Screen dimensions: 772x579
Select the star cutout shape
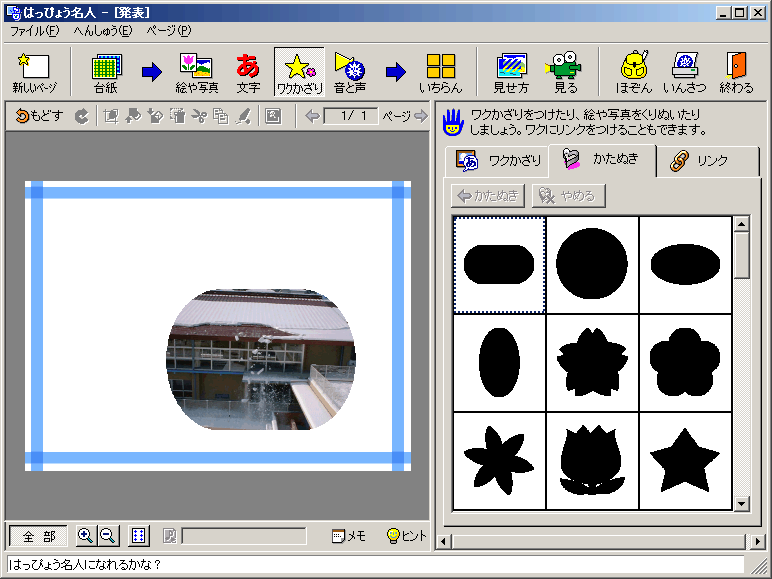(685, 459)
